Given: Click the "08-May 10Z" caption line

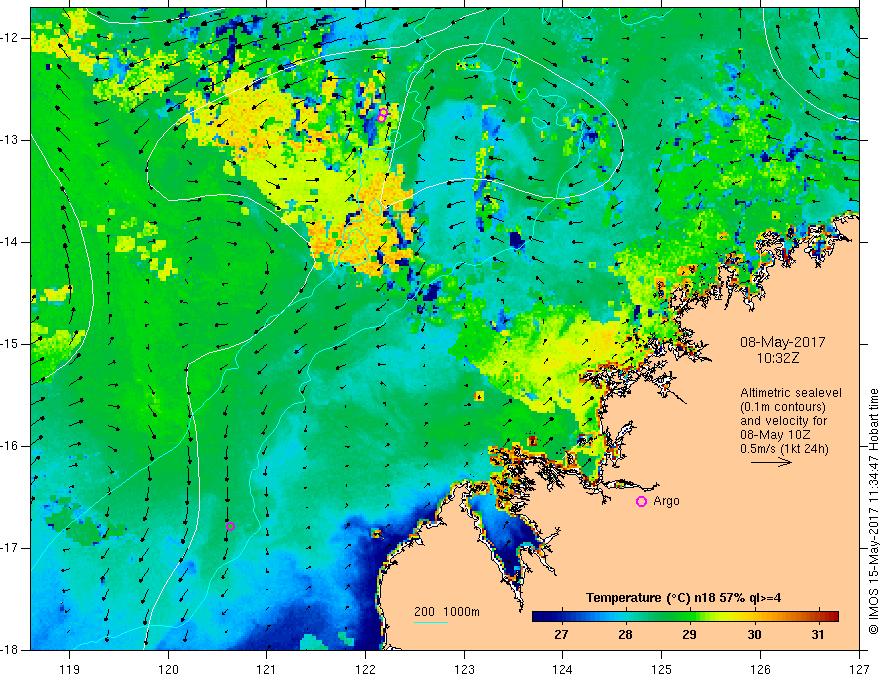Looking at the screenshot, I should point(775,435).
